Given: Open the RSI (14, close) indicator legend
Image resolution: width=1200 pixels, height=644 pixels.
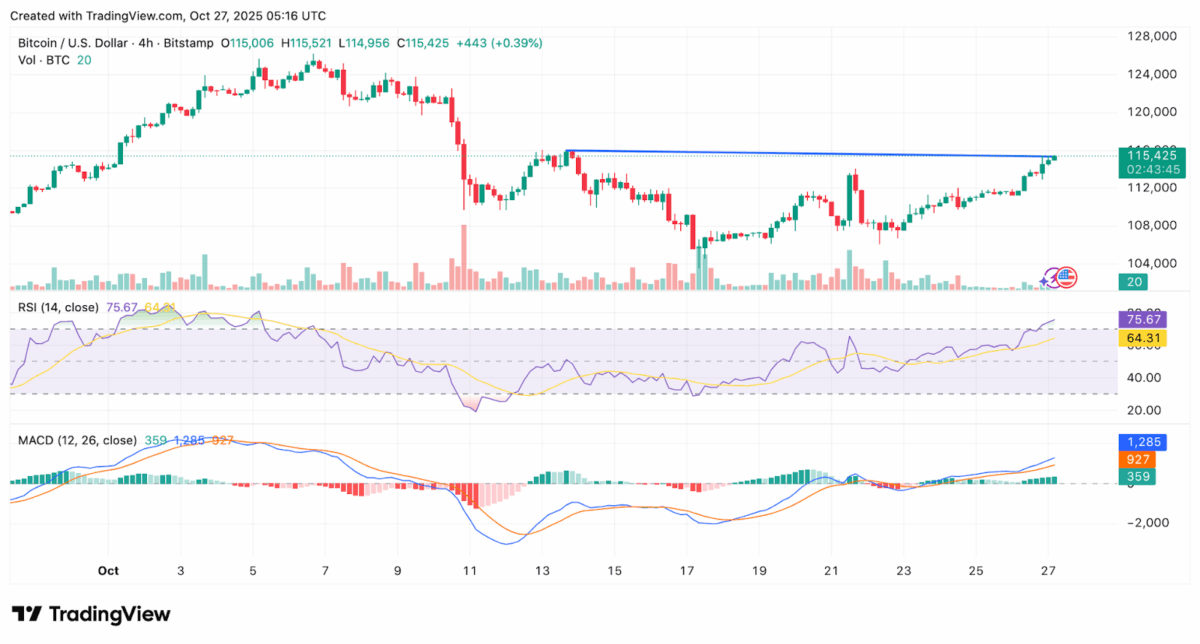Looking at the screenshot, I should click(x=56, y=307).
